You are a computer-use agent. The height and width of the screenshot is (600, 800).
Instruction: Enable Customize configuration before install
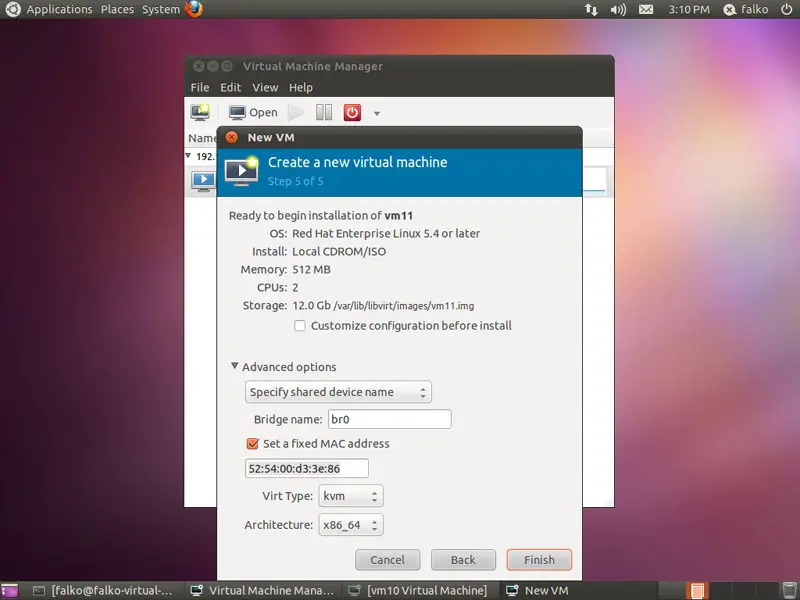pyautogui.click(x=300, y=326)
